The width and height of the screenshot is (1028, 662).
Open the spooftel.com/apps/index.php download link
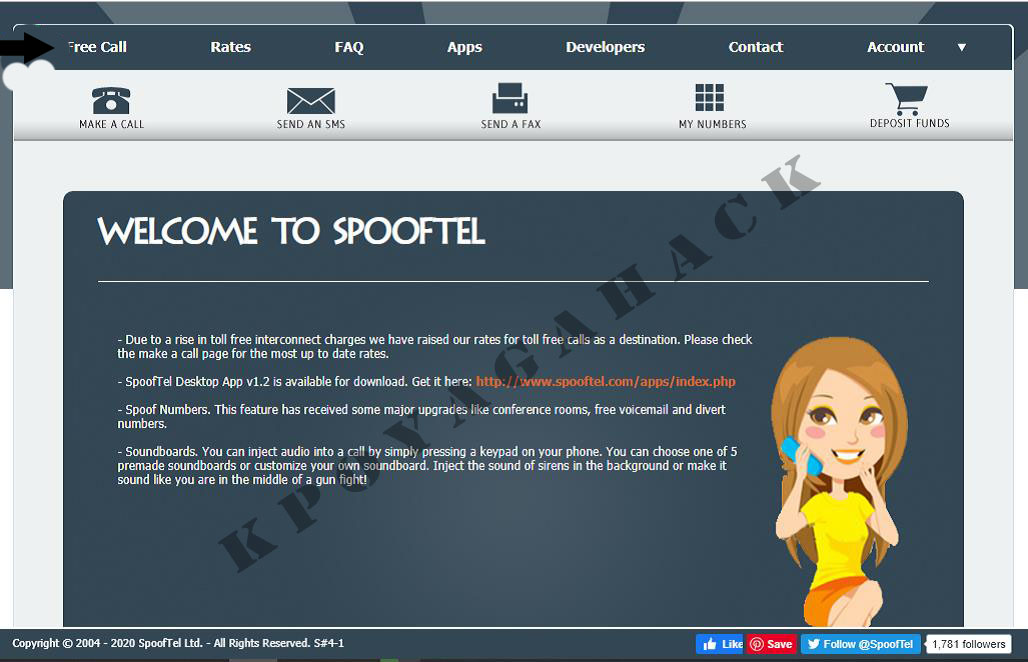[x=606, y=381]
